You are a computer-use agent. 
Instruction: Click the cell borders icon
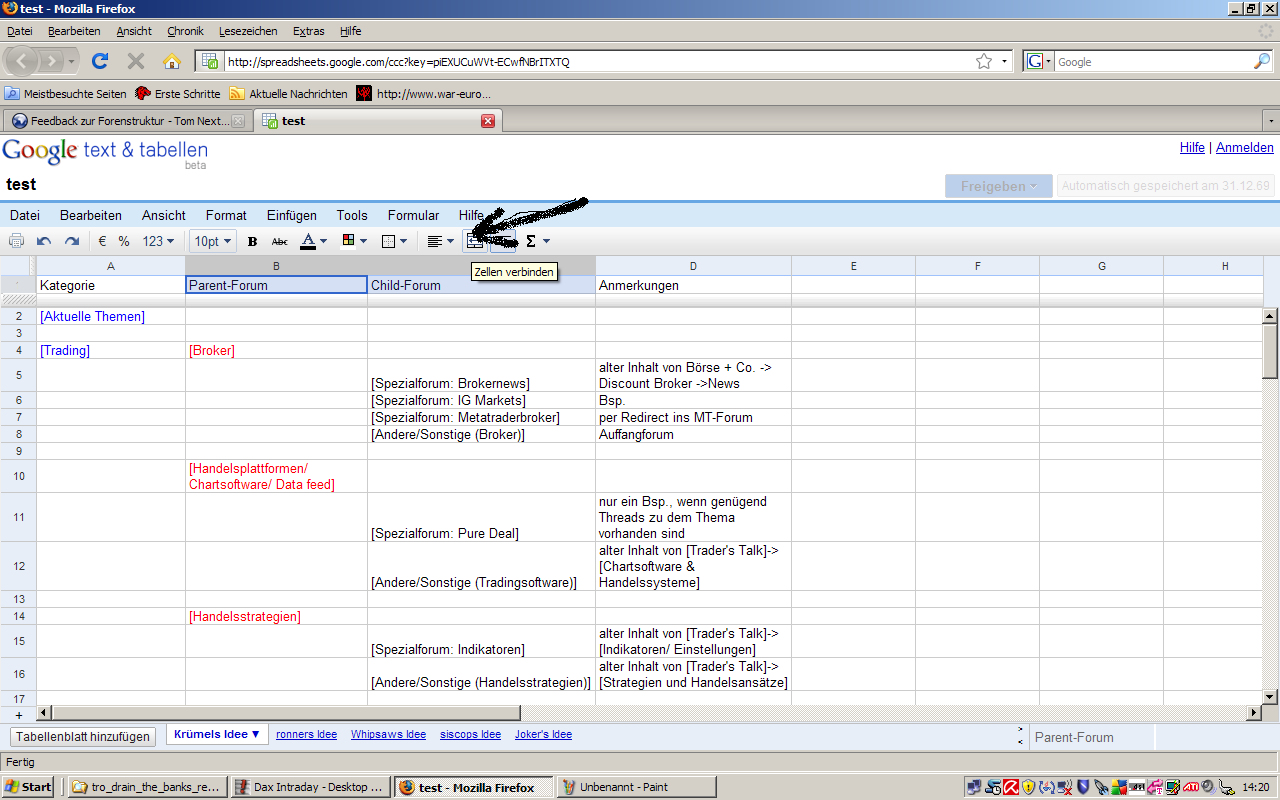(389, 241)
